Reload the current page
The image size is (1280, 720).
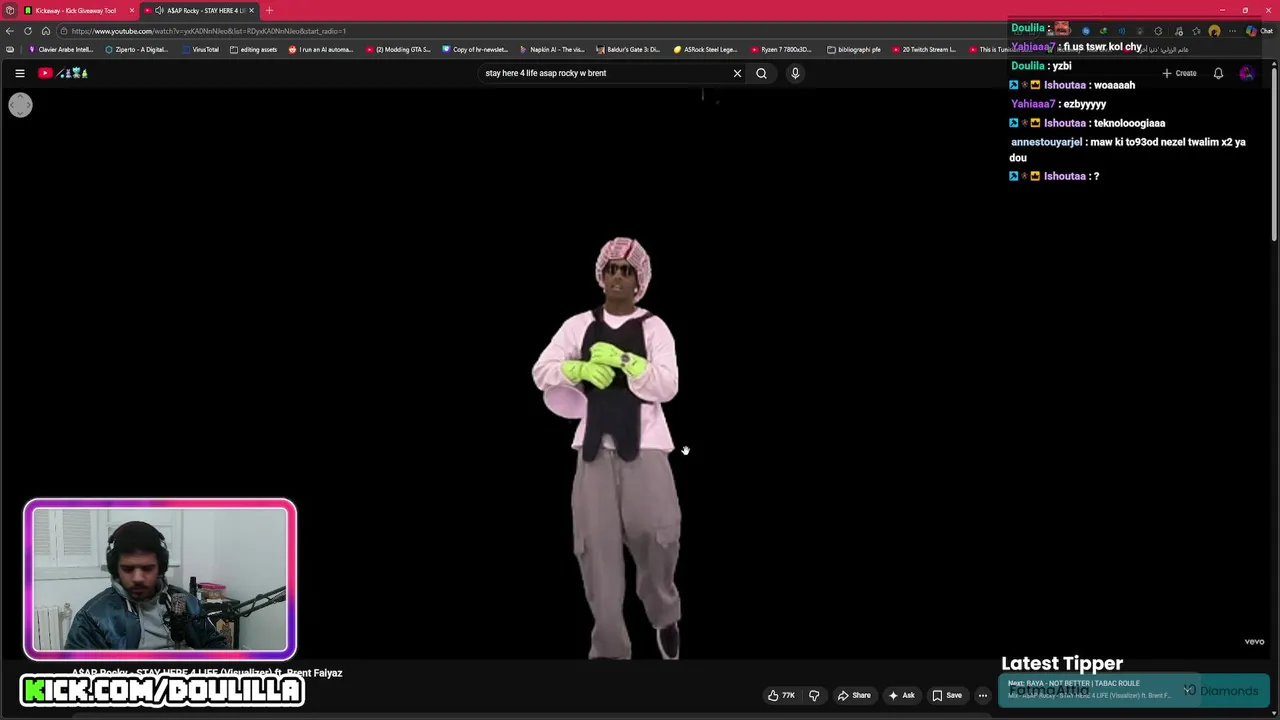28,31
